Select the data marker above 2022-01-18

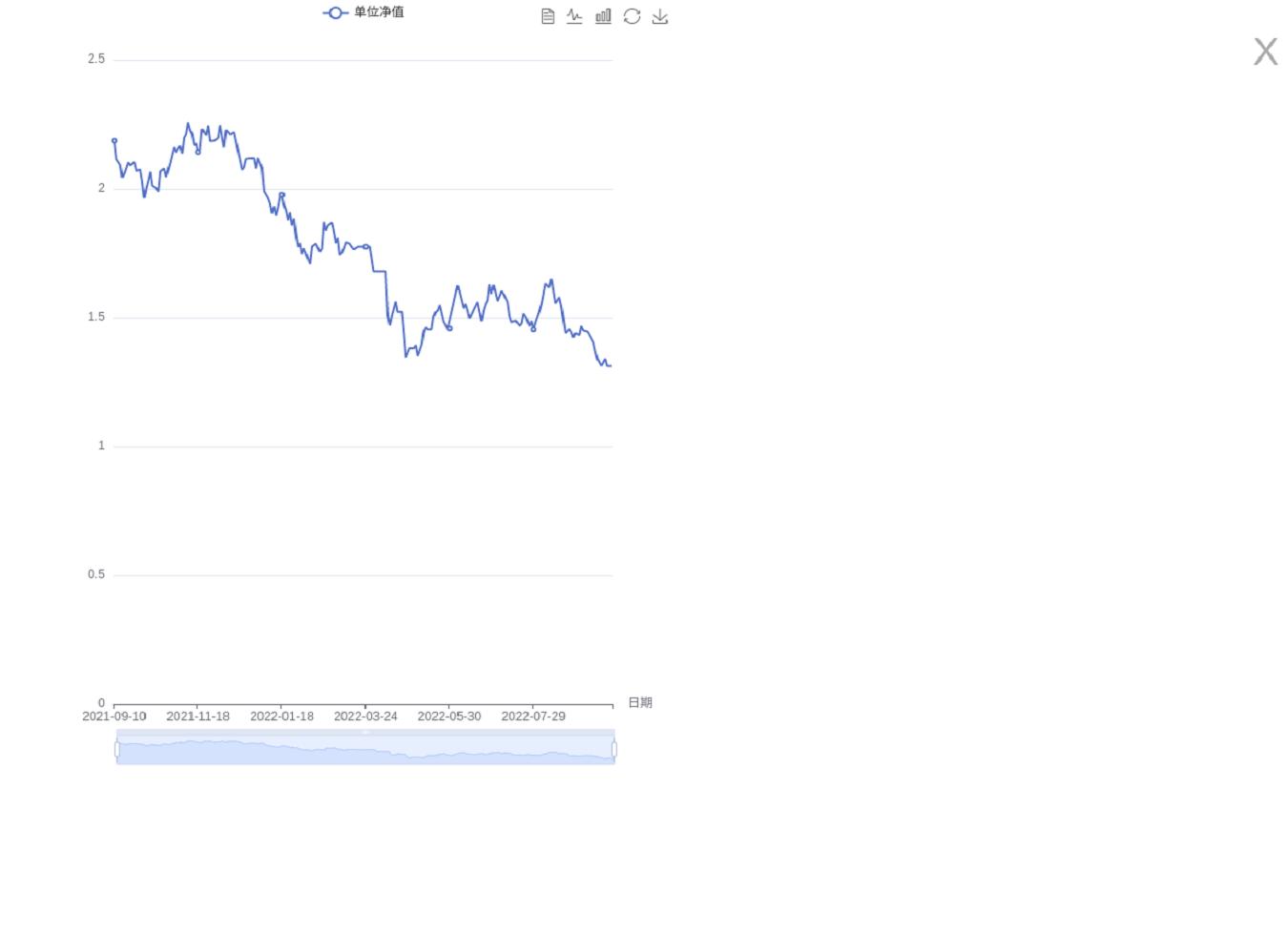[x=281, y=195]
